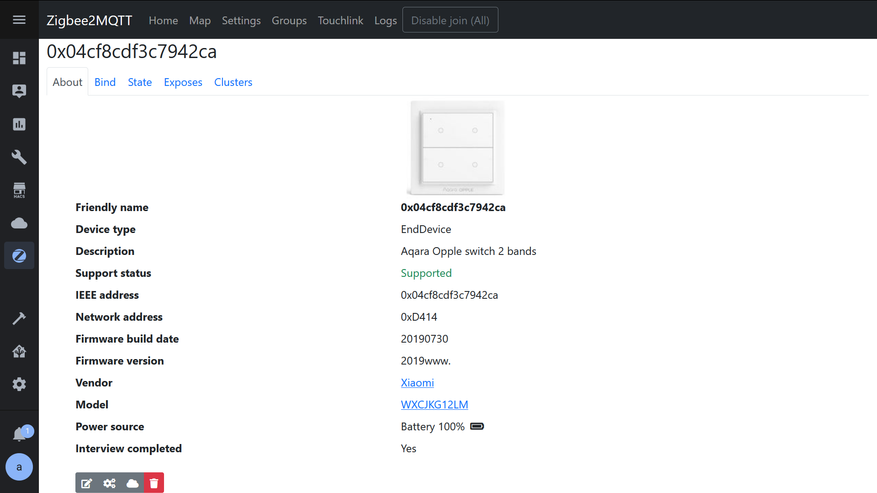This screenshot has width=877, height=493.
Task: Open the wrench tools sidebar icon
Action: pyautogui.click(x=19, y=157)
